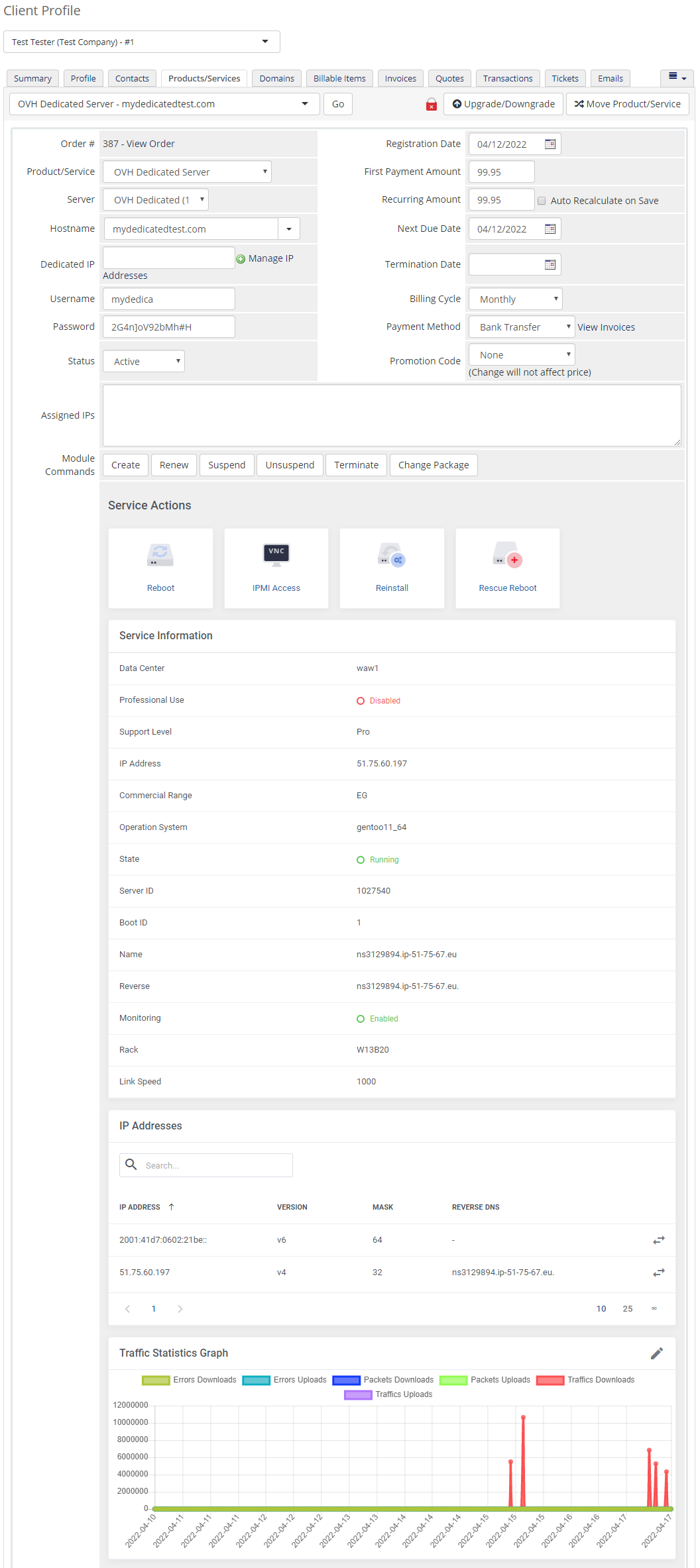This screenshot has width=700, height=1568.
Task: Show all IP entries with infinity option
Action: (654, 1308)
